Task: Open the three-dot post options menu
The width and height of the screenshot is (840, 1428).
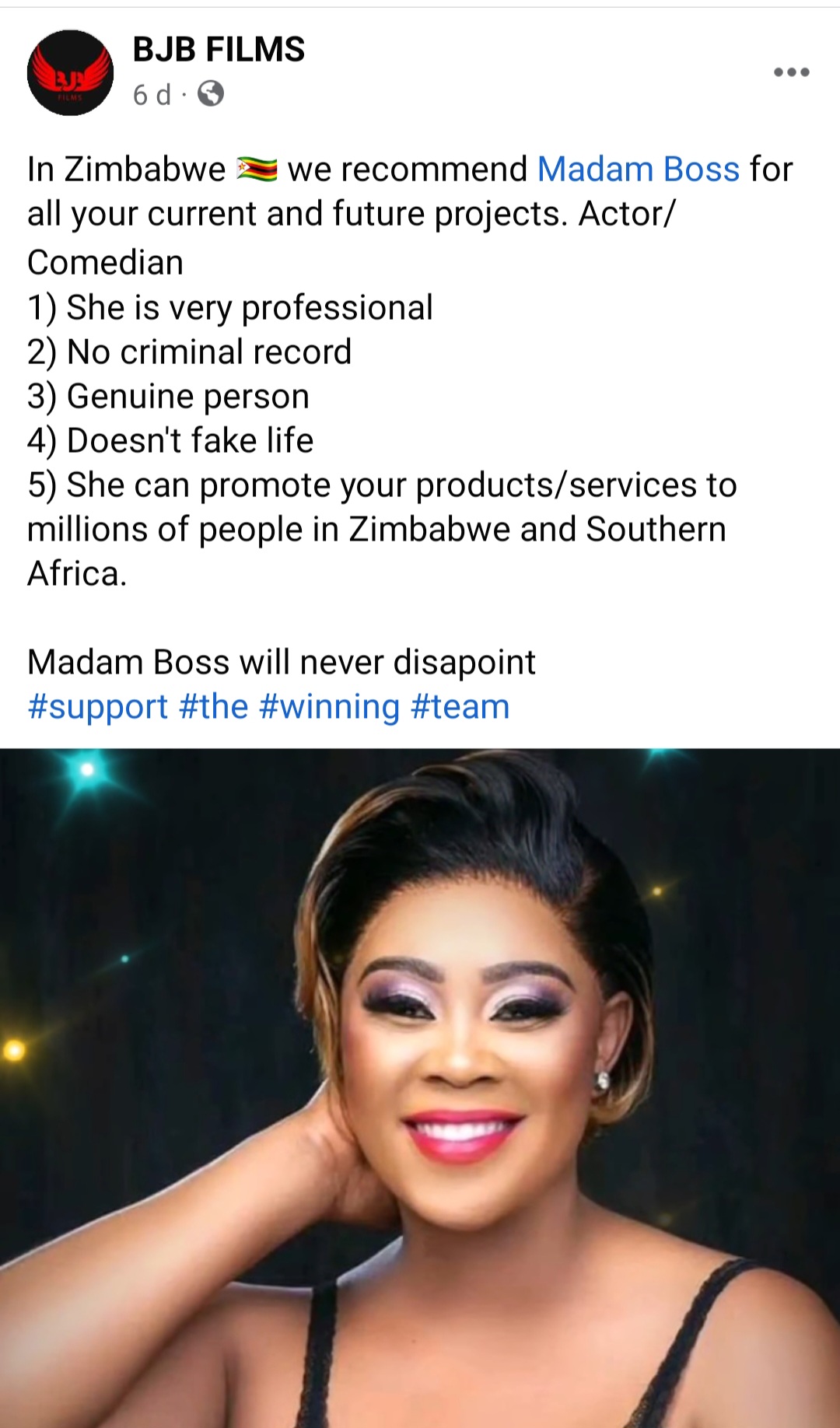Action: (792, 72)
